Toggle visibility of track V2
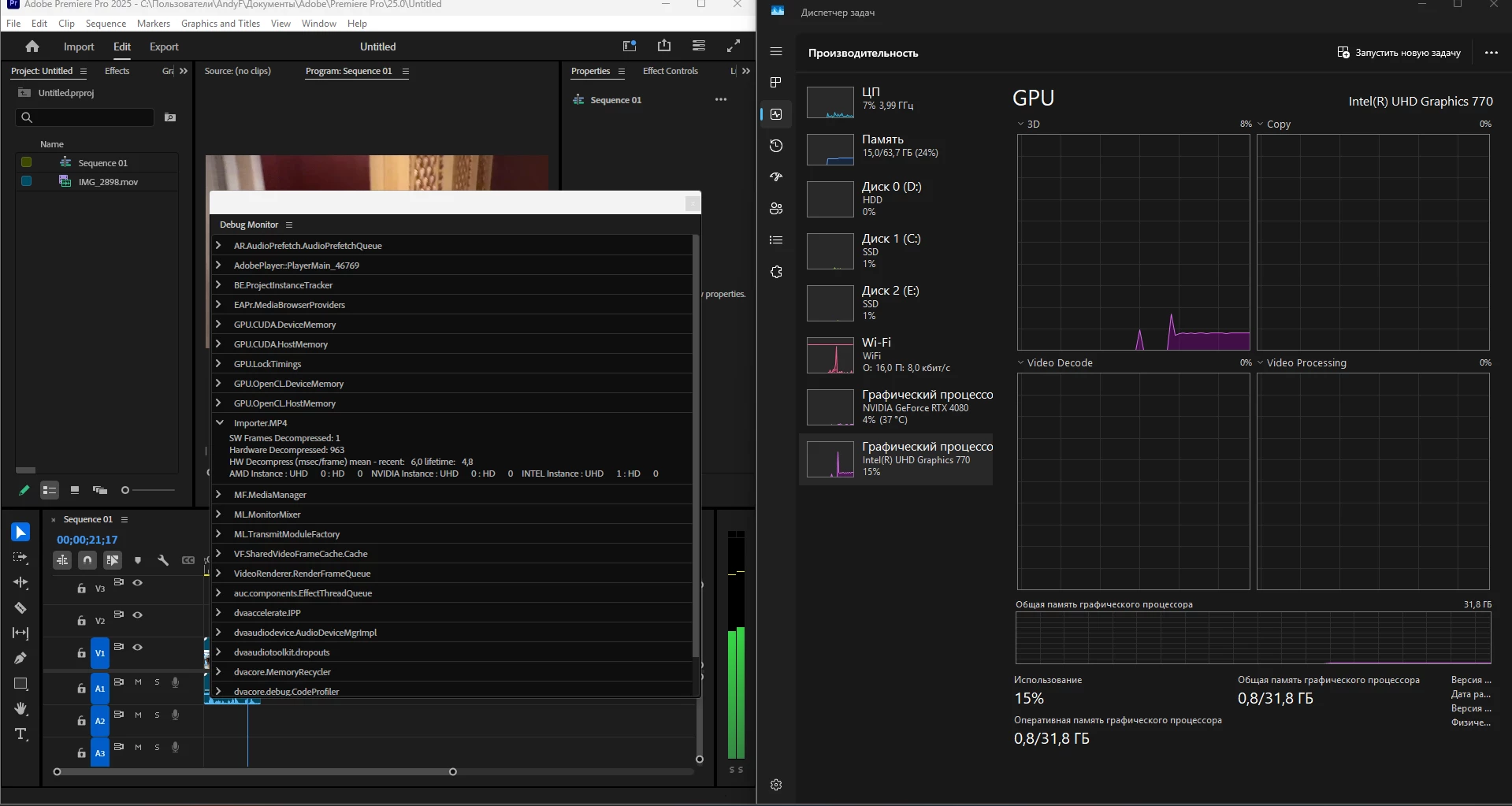 tap(138, 615)
